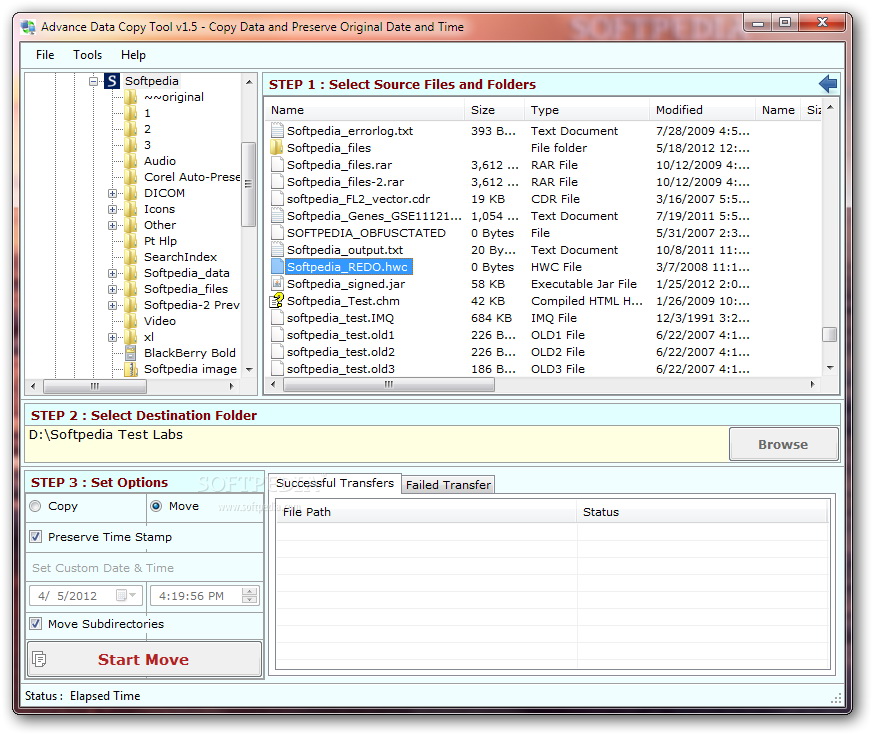The image size is (873, 735).
Task: Click the file list horizontal scrollbar thumb
Action: (x=389, y=384)
